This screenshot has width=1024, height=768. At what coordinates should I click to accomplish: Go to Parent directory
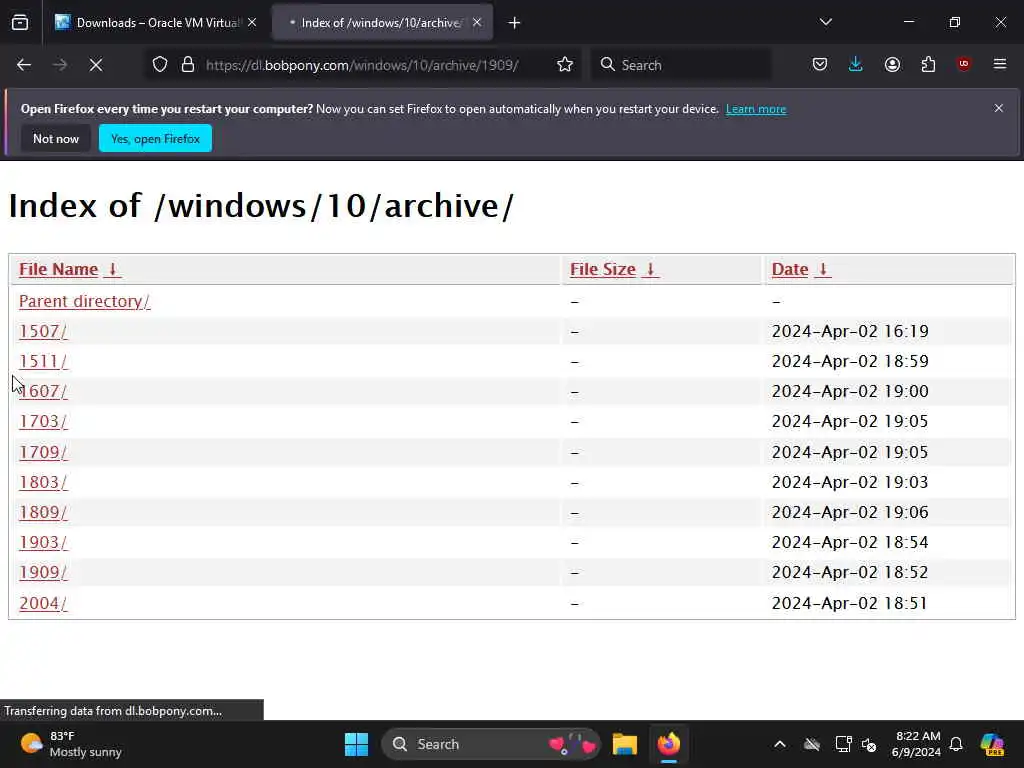click(84, 301)
